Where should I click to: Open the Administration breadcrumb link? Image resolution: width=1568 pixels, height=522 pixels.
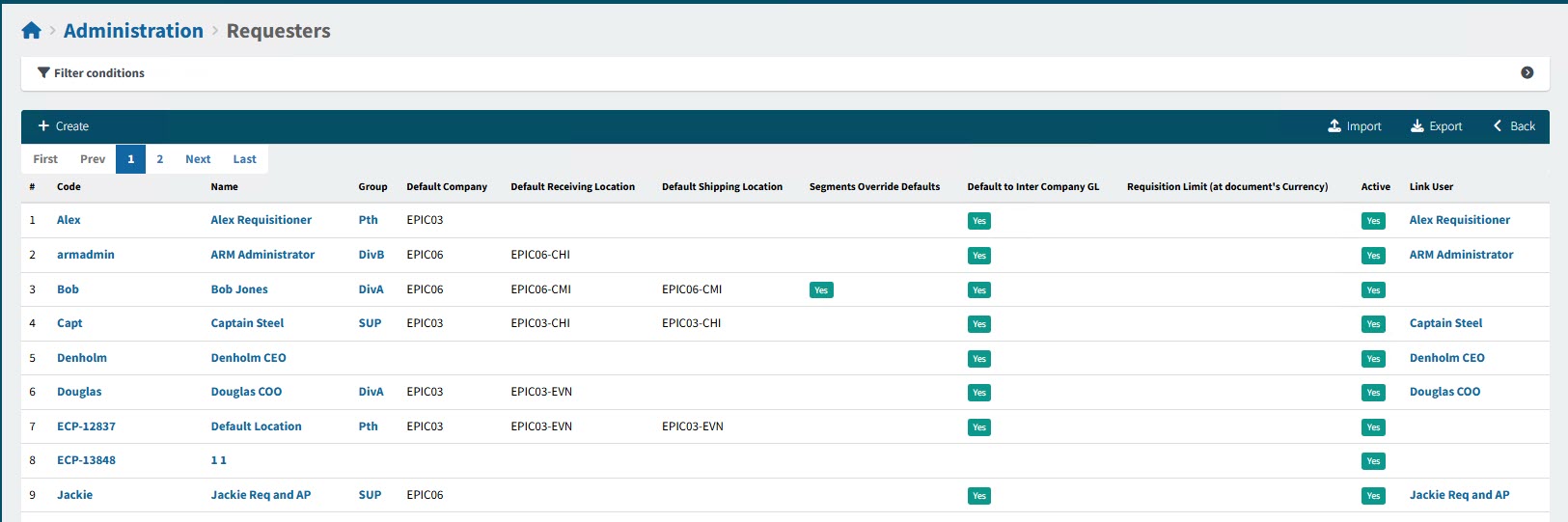(133, 31)
